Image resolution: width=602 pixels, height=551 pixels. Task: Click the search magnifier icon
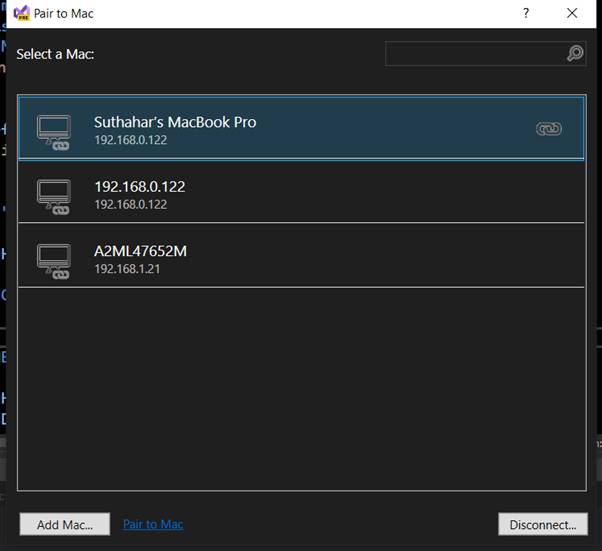575,53
